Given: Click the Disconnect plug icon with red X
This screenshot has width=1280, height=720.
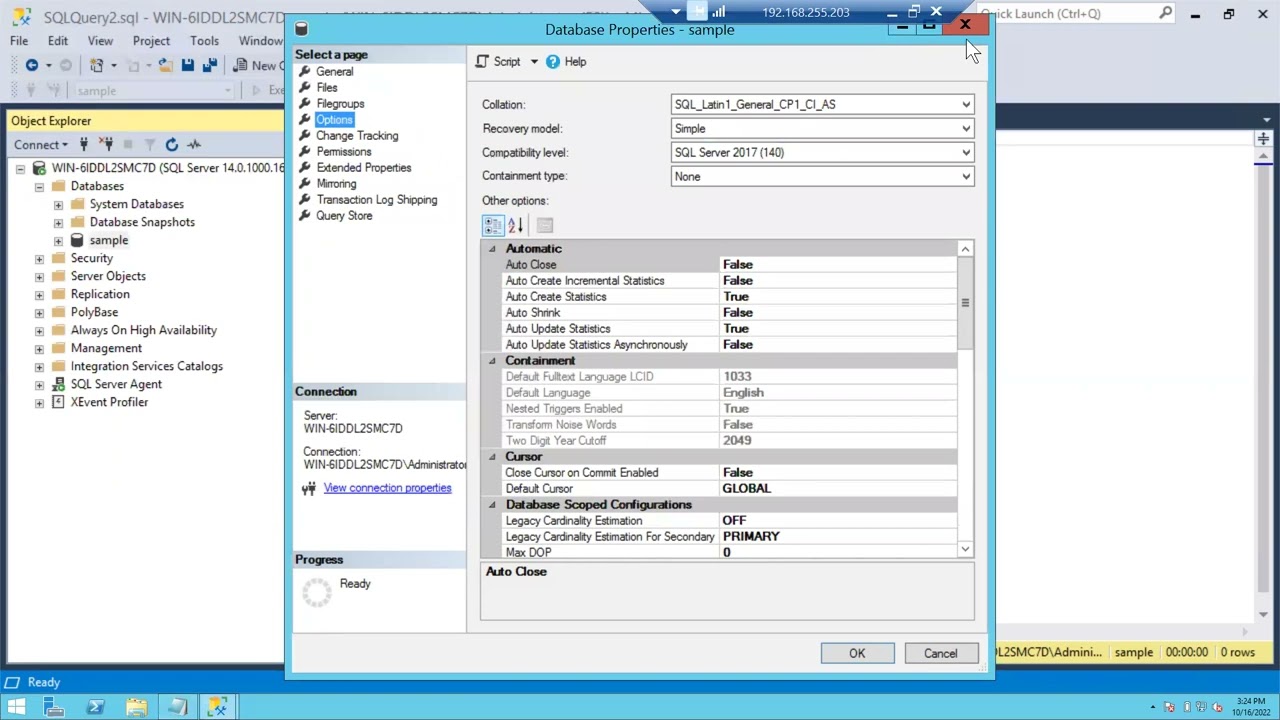Looking at the screenshot, I should pos(106,145).
